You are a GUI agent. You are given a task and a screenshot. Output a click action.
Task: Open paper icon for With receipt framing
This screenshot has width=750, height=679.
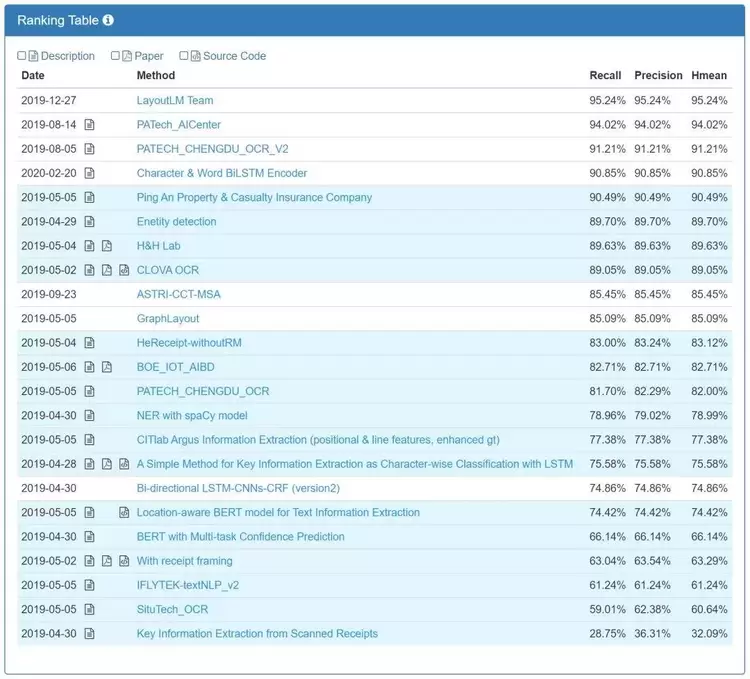pos(107,561)
